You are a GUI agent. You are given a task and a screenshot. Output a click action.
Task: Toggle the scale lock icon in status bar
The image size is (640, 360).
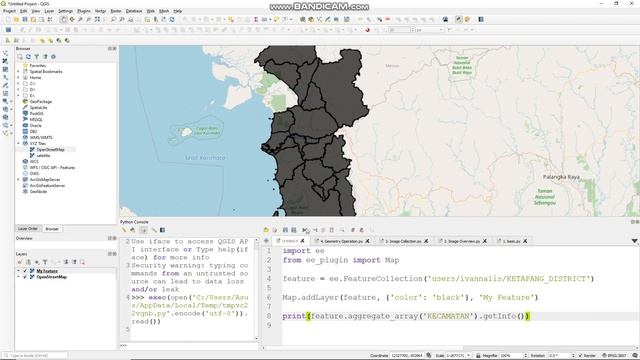478,356
